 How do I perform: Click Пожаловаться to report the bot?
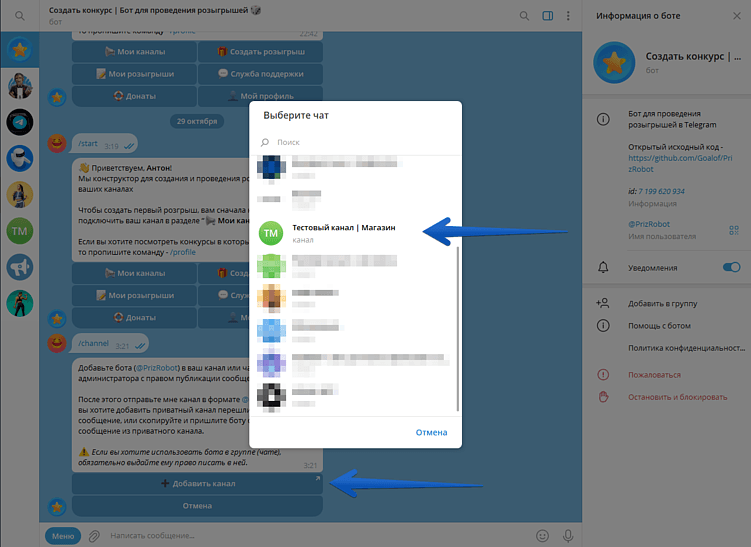click(x=654, y=375)
